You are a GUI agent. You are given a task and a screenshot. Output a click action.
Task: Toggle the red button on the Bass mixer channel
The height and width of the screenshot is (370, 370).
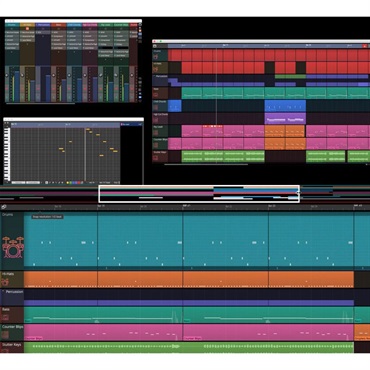(53, 89)
